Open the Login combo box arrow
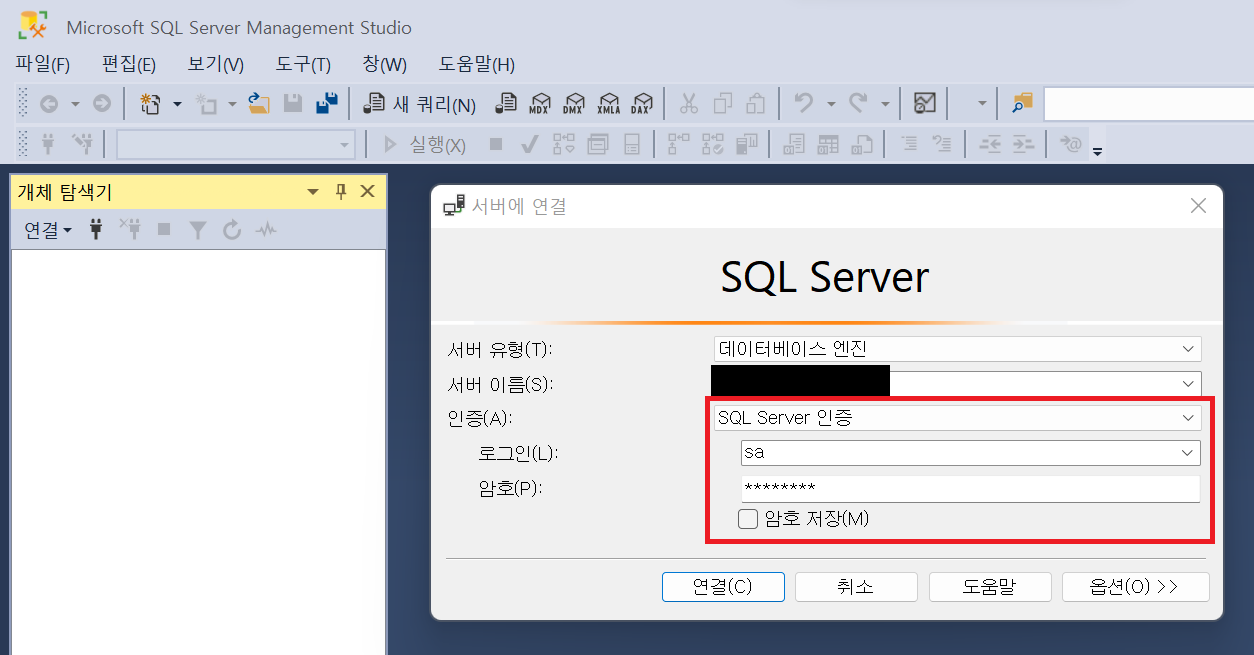Viewport: 1254px width, 655px height. pos(1188,452)
